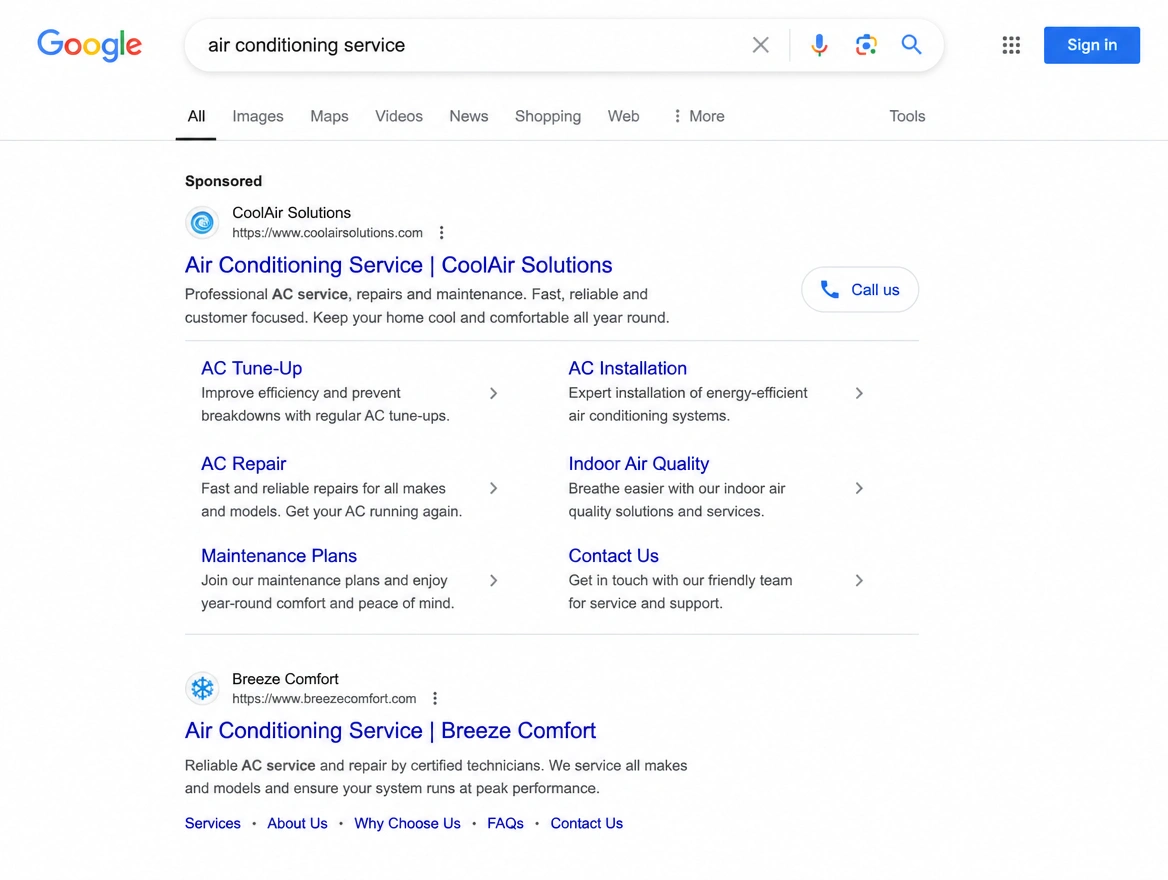Expand the AC Installation sitelink chevron

pos(859,393)
